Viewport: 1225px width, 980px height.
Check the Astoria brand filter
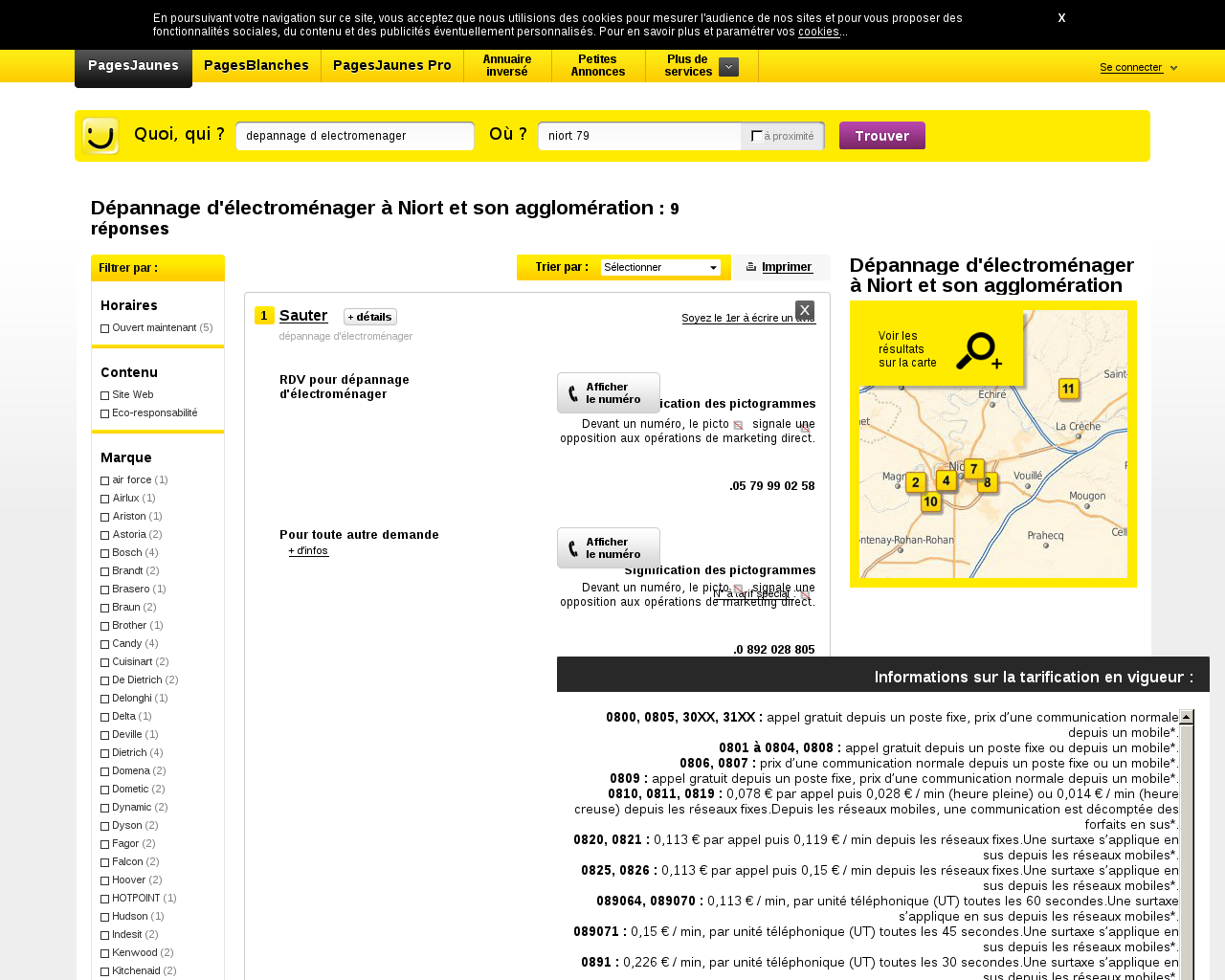(x=105, y=535)
